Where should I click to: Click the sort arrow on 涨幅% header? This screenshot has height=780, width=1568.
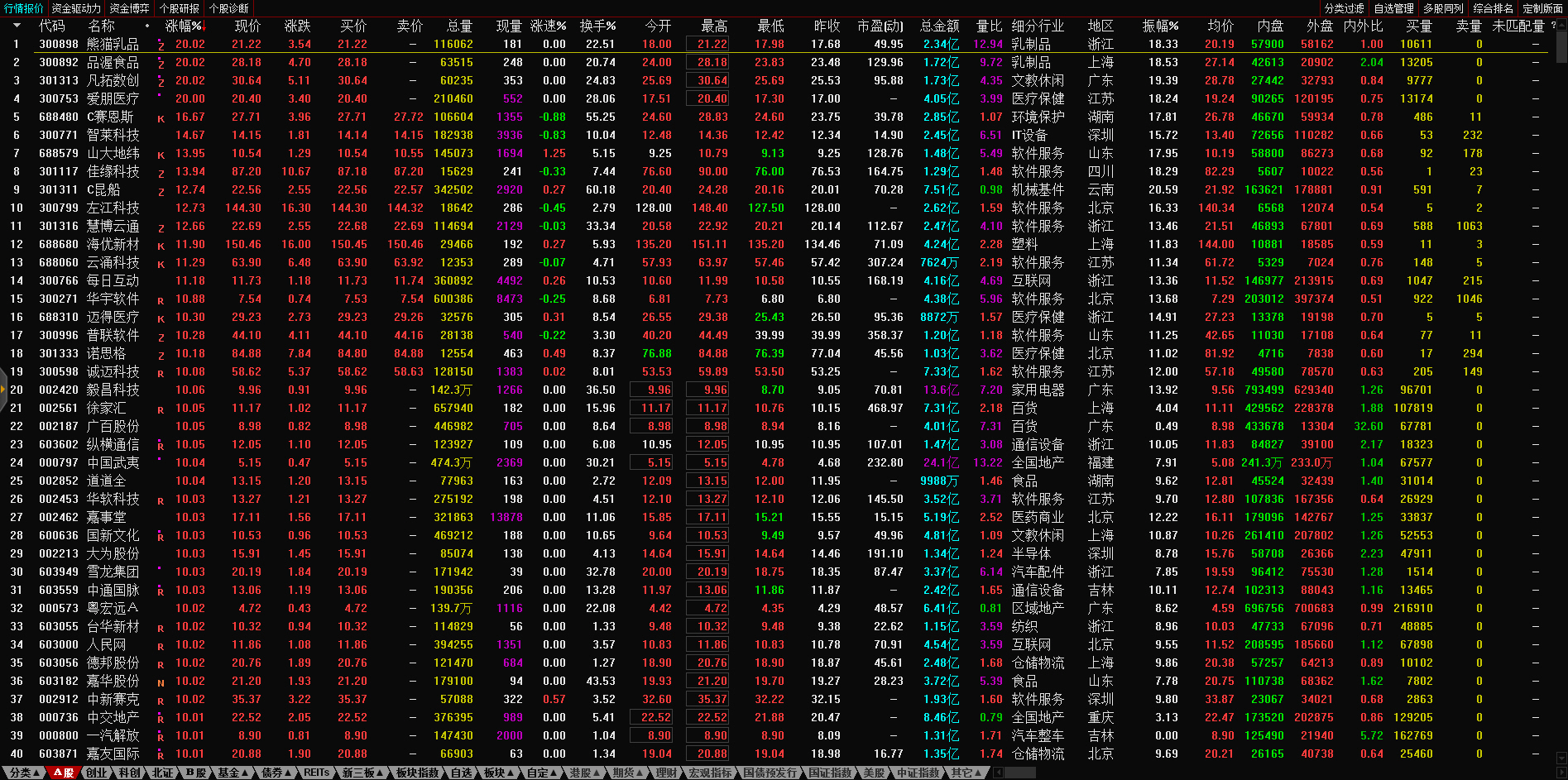point(202,26)
